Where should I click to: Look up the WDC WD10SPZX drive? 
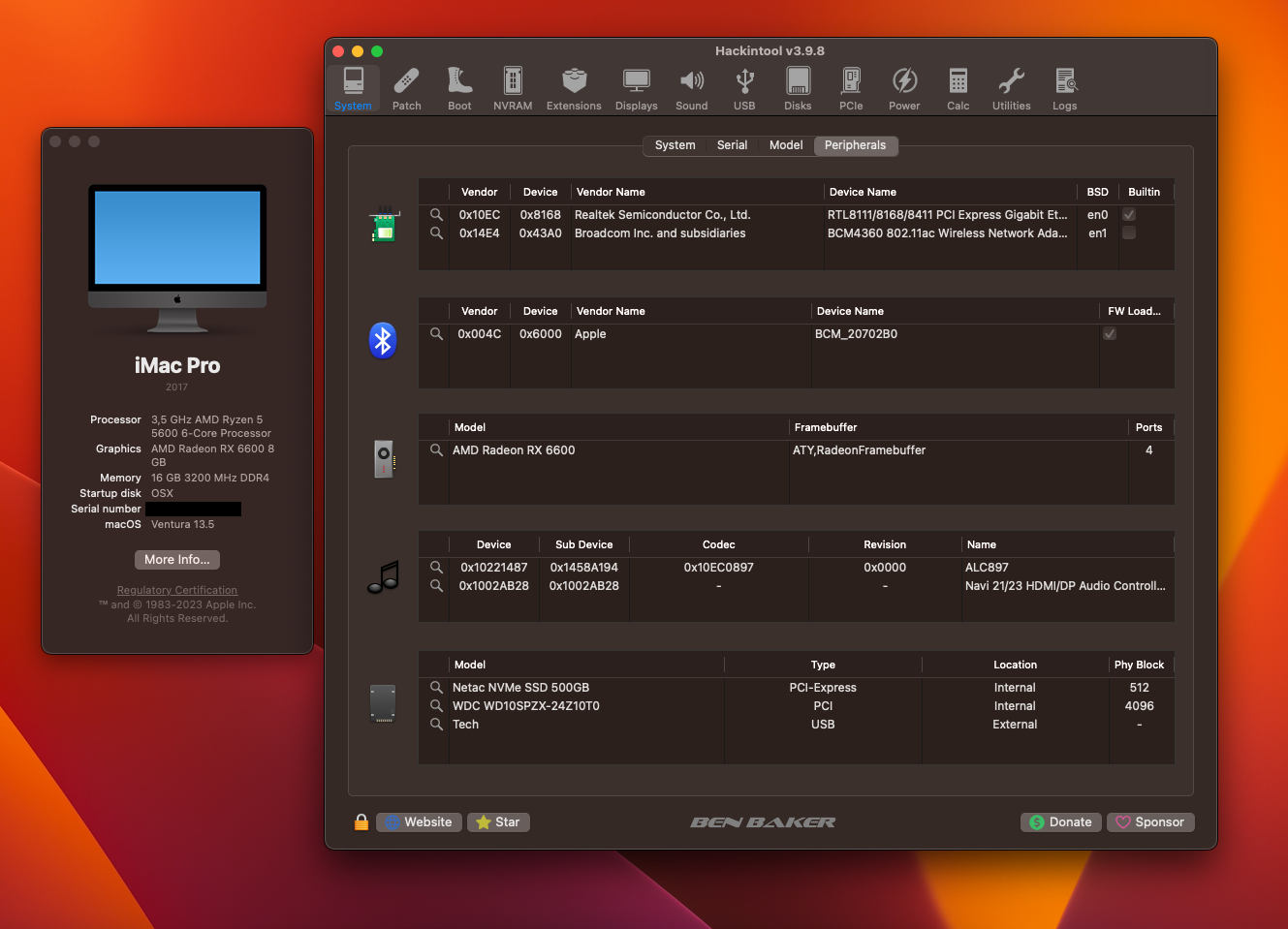(436, 706)
